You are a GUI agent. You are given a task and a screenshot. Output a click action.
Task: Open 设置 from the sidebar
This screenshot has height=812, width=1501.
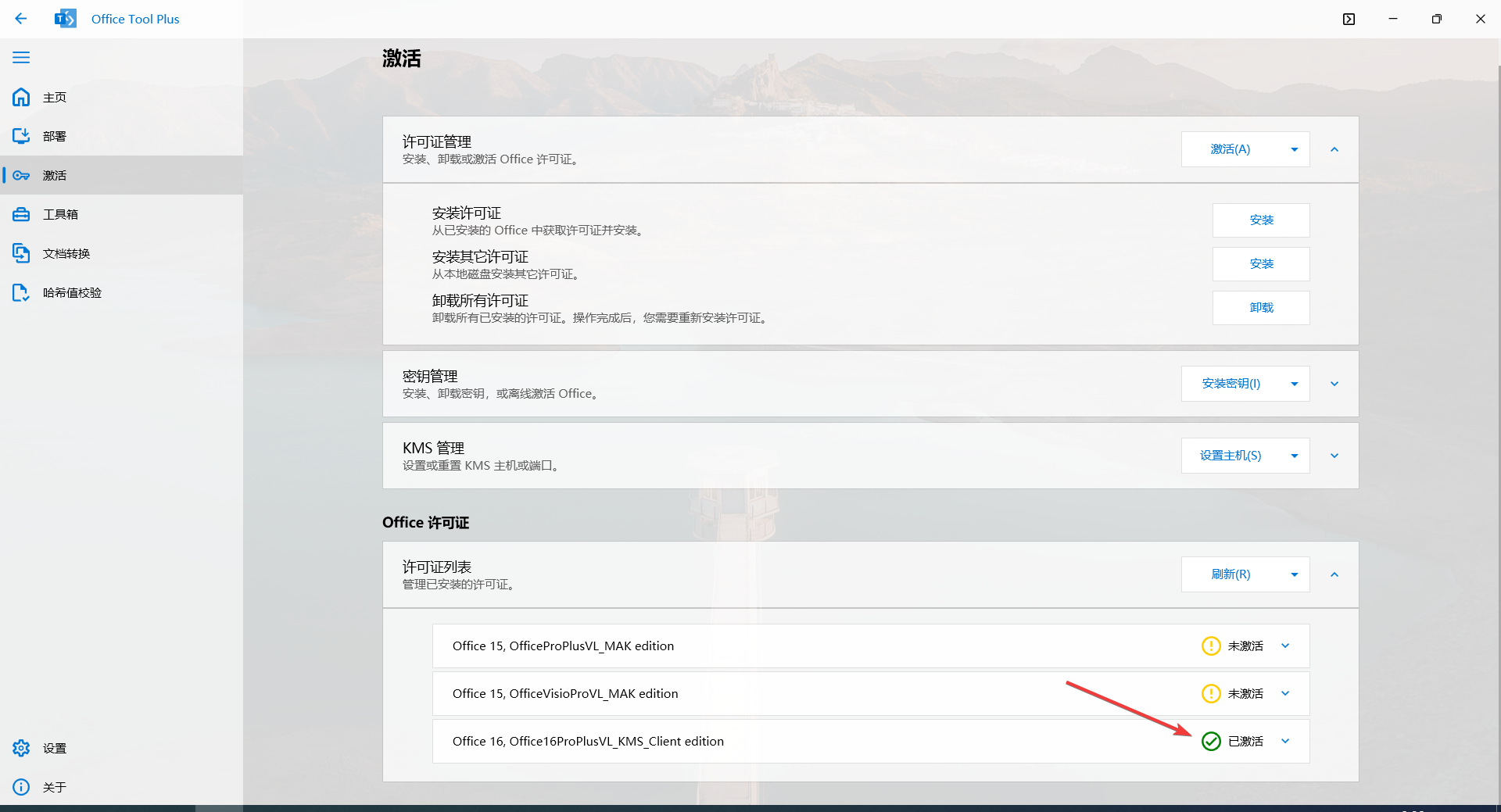coord(121,748)
